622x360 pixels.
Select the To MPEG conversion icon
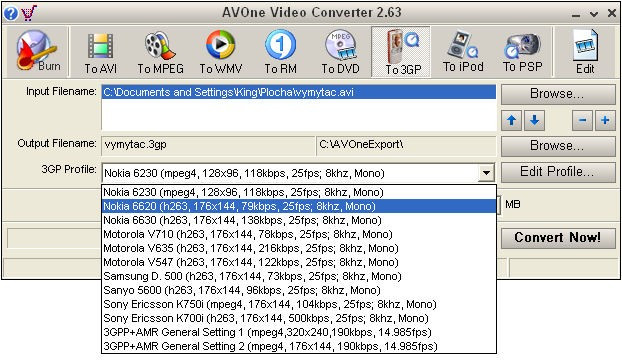coord(160,53)
